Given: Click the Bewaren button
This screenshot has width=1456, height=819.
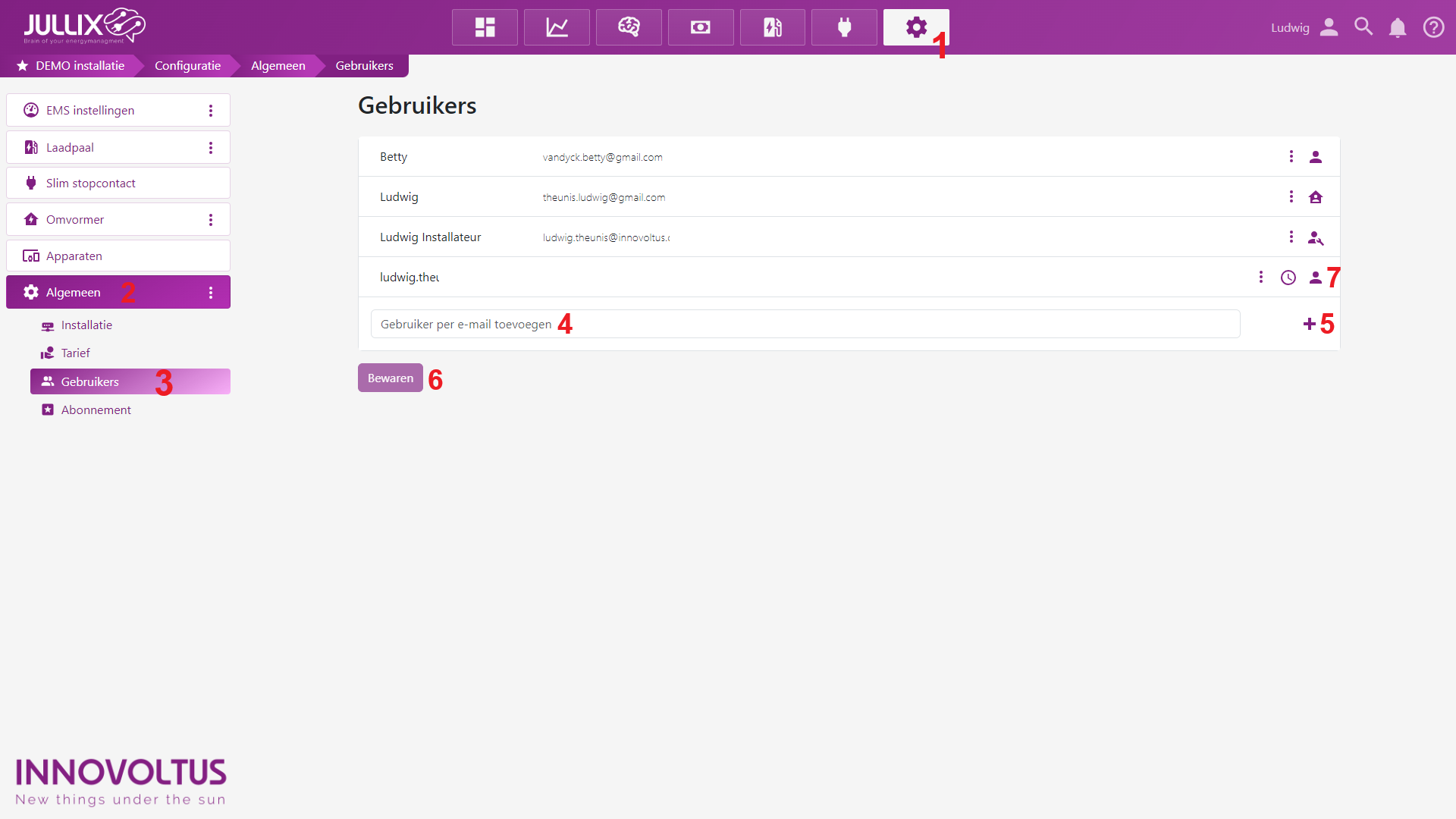Looking at the screenshot, I should 390,378.
